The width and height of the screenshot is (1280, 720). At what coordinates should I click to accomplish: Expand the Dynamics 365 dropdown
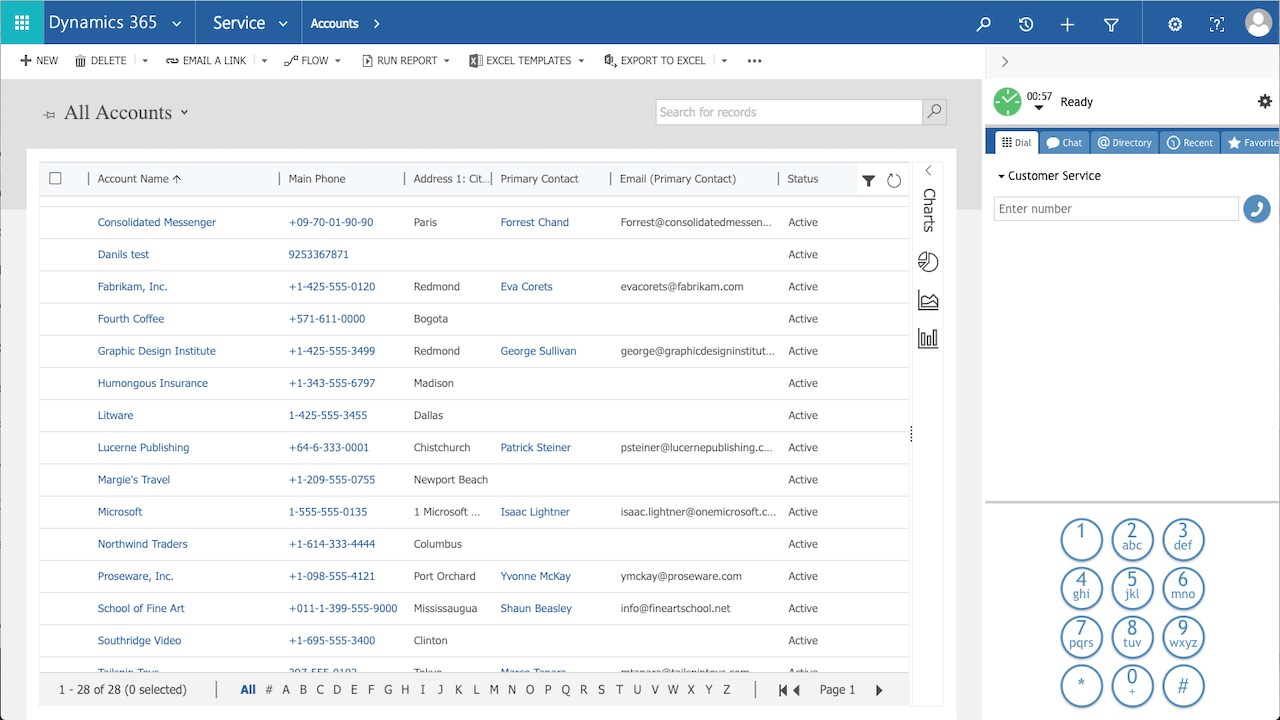[177, 23]
